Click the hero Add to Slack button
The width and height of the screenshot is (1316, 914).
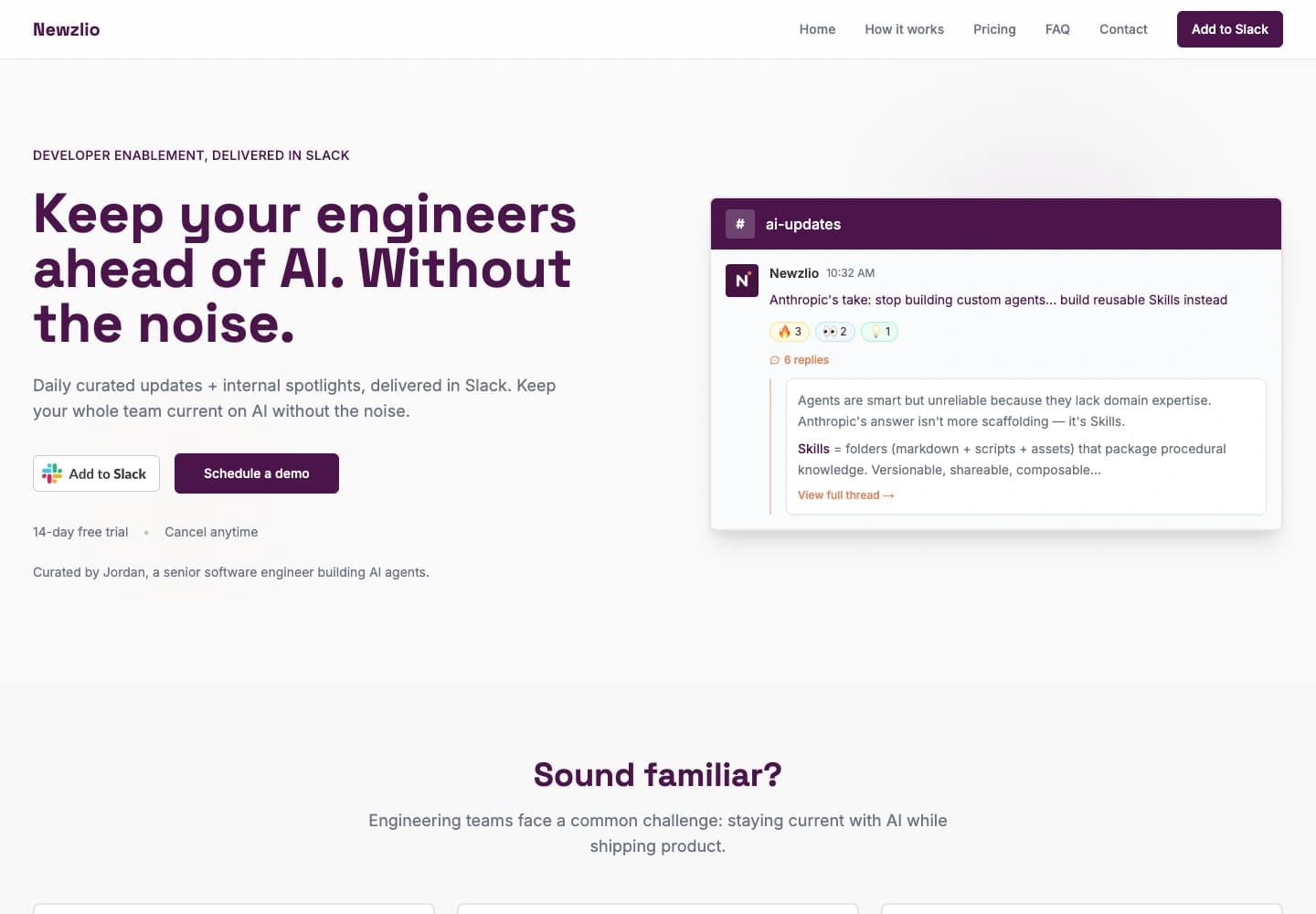[96, 473]
